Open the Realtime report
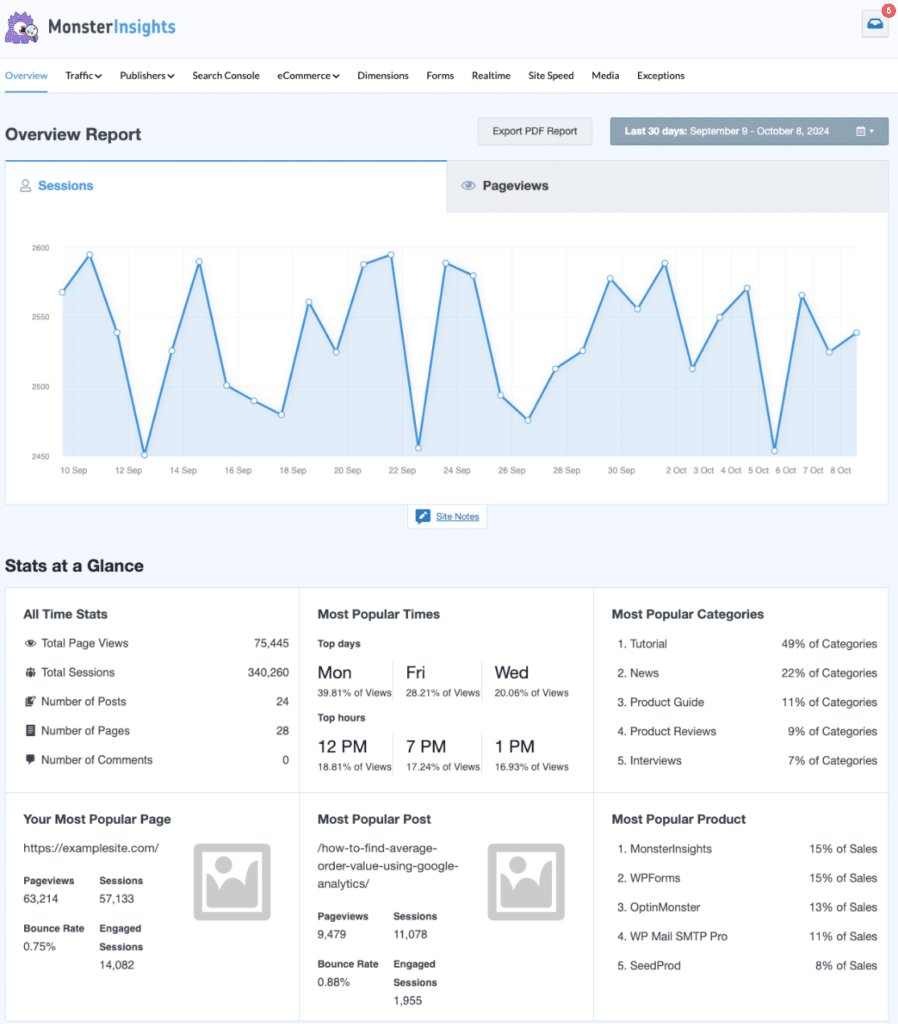 491,75
